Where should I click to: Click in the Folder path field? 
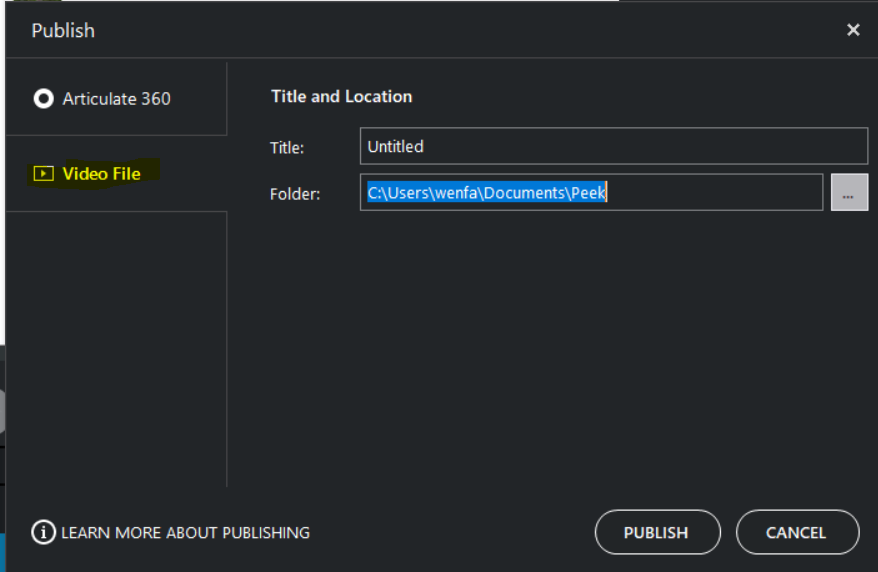[x=591, y=193]
